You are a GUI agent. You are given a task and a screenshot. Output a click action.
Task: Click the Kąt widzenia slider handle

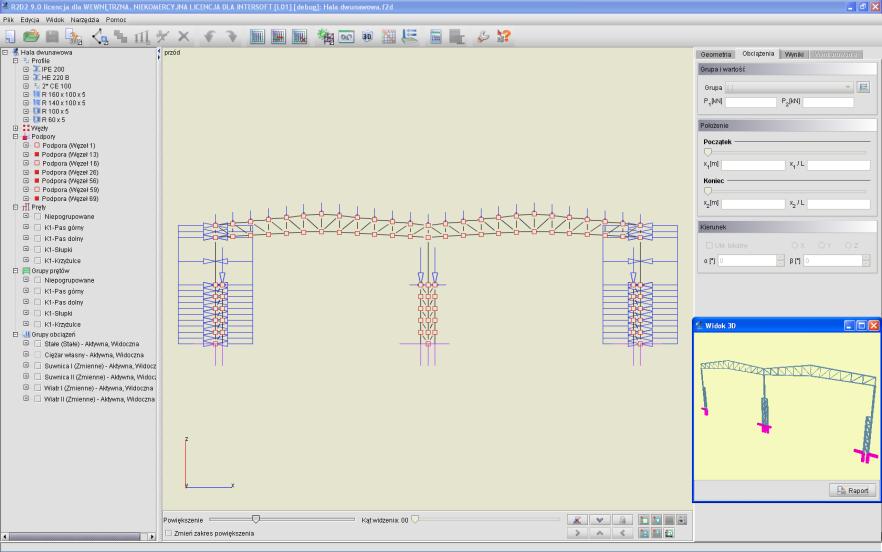point(415,519)
